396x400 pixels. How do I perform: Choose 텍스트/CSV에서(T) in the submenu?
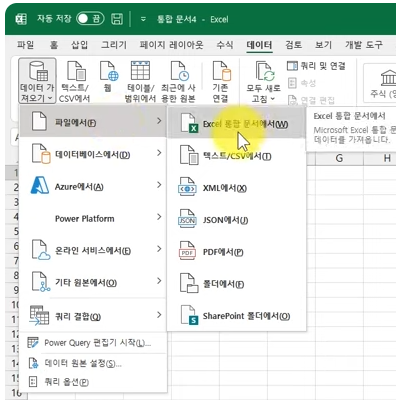coord(236,156)
